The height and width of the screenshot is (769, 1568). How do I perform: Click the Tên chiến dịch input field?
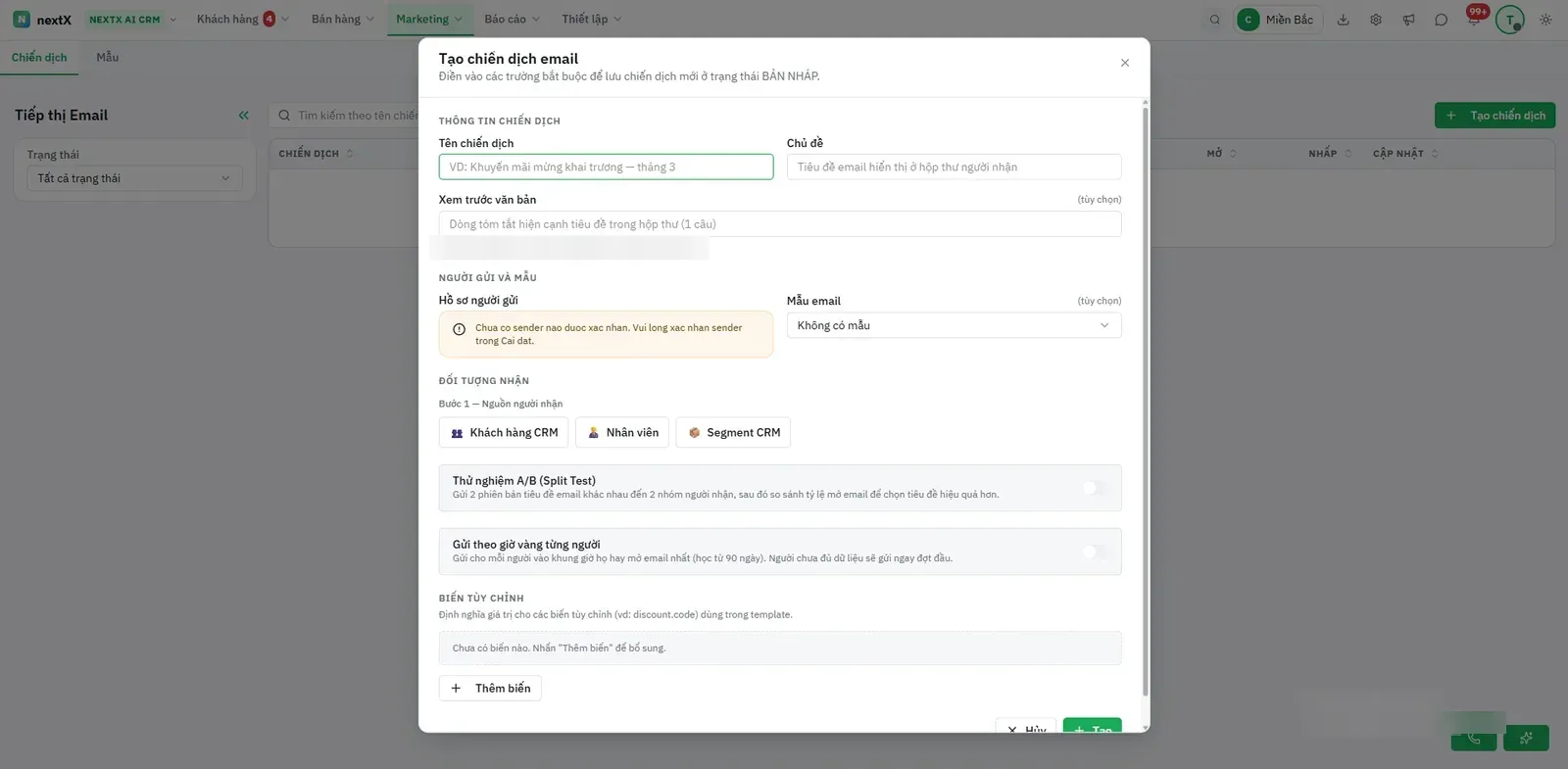pyautogui.click(x=606, y=168)
